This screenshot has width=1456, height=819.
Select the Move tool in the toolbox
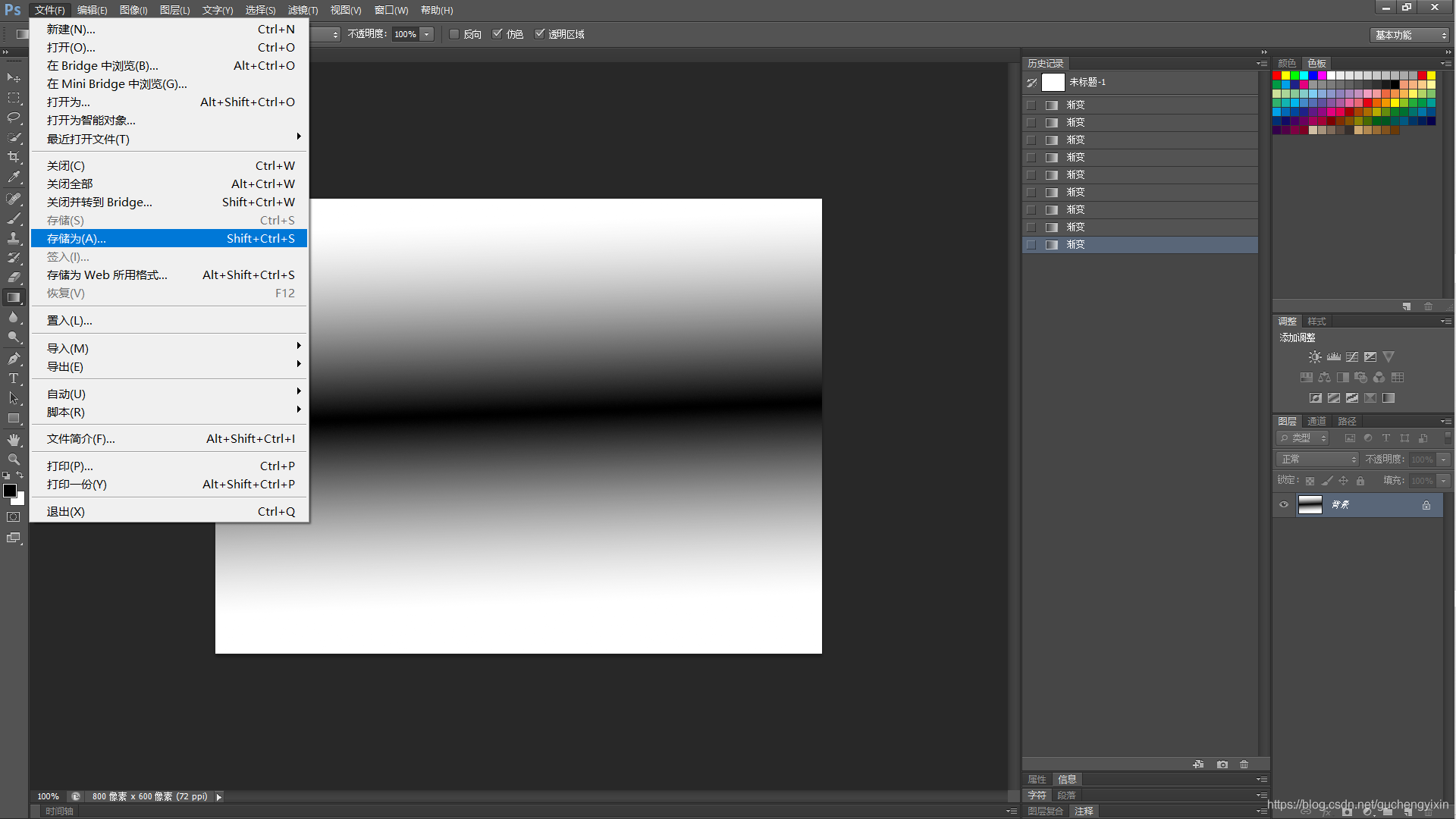click(x=14, y=78)
